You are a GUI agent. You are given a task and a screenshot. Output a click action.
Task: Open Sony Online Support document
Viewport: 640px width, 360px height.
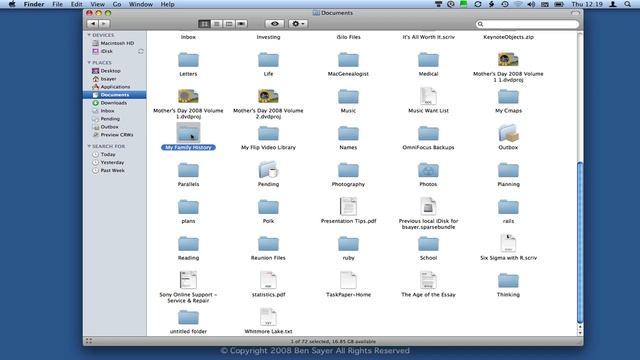(188, 280)
